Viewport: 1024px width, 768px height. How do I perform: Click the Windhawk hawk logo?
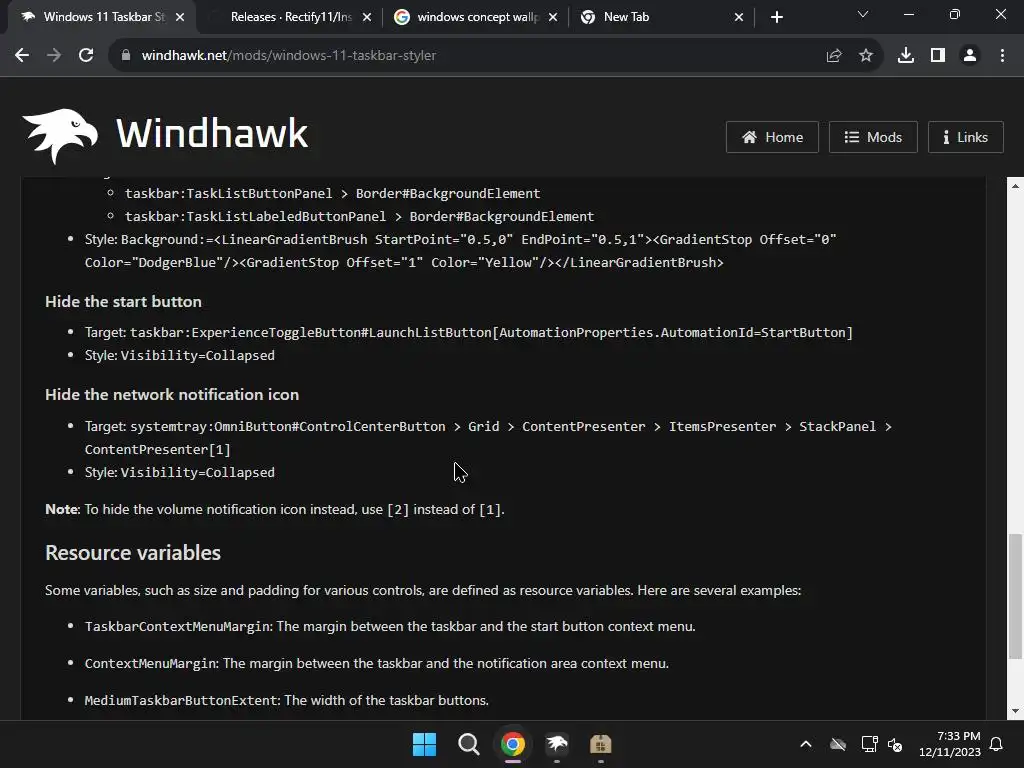click(x=60, y=135)
